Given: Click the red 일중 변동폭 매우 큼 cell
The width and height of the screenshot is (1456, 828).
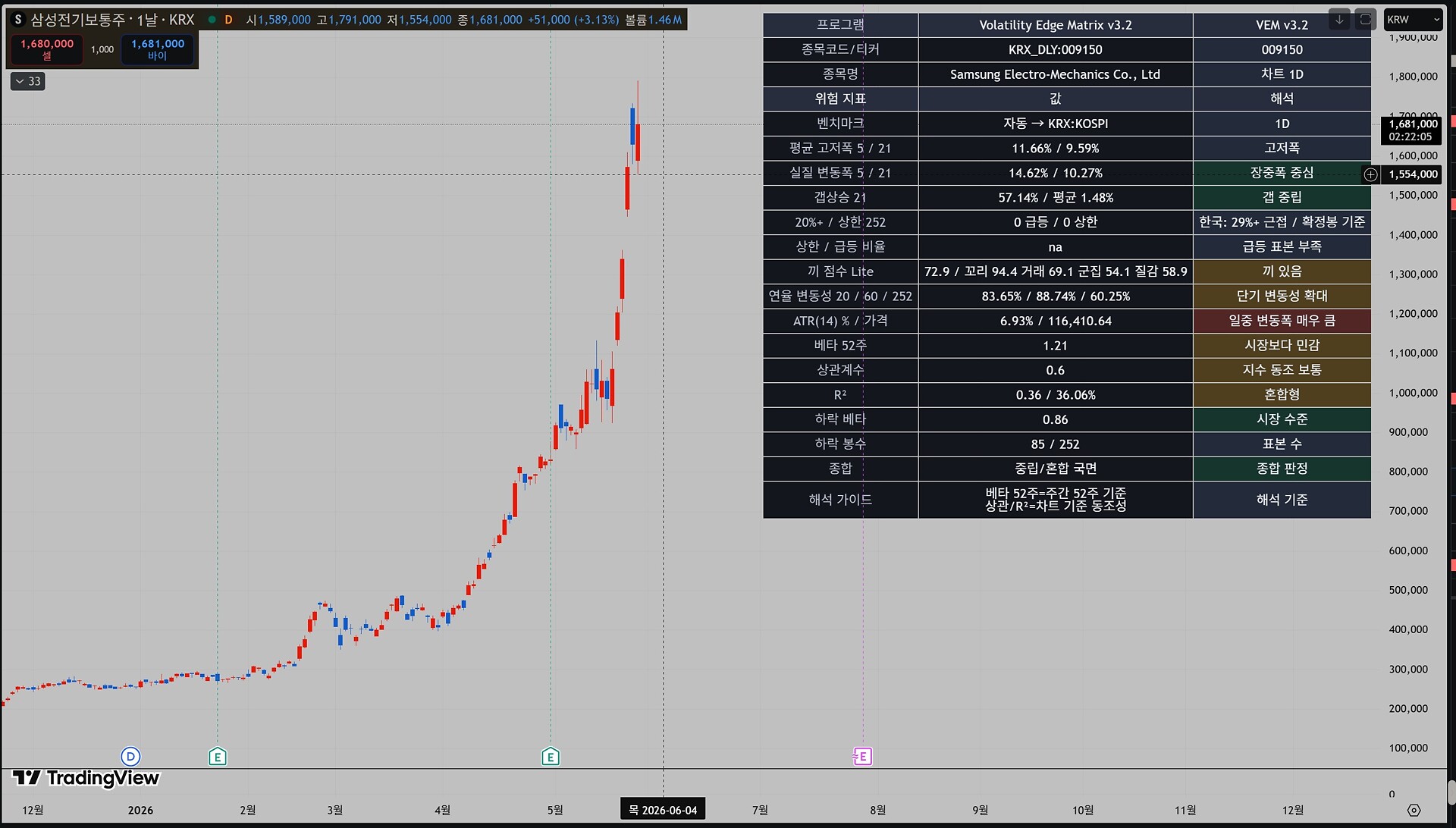Looking at the screenshot, I should click(1282, 321).
